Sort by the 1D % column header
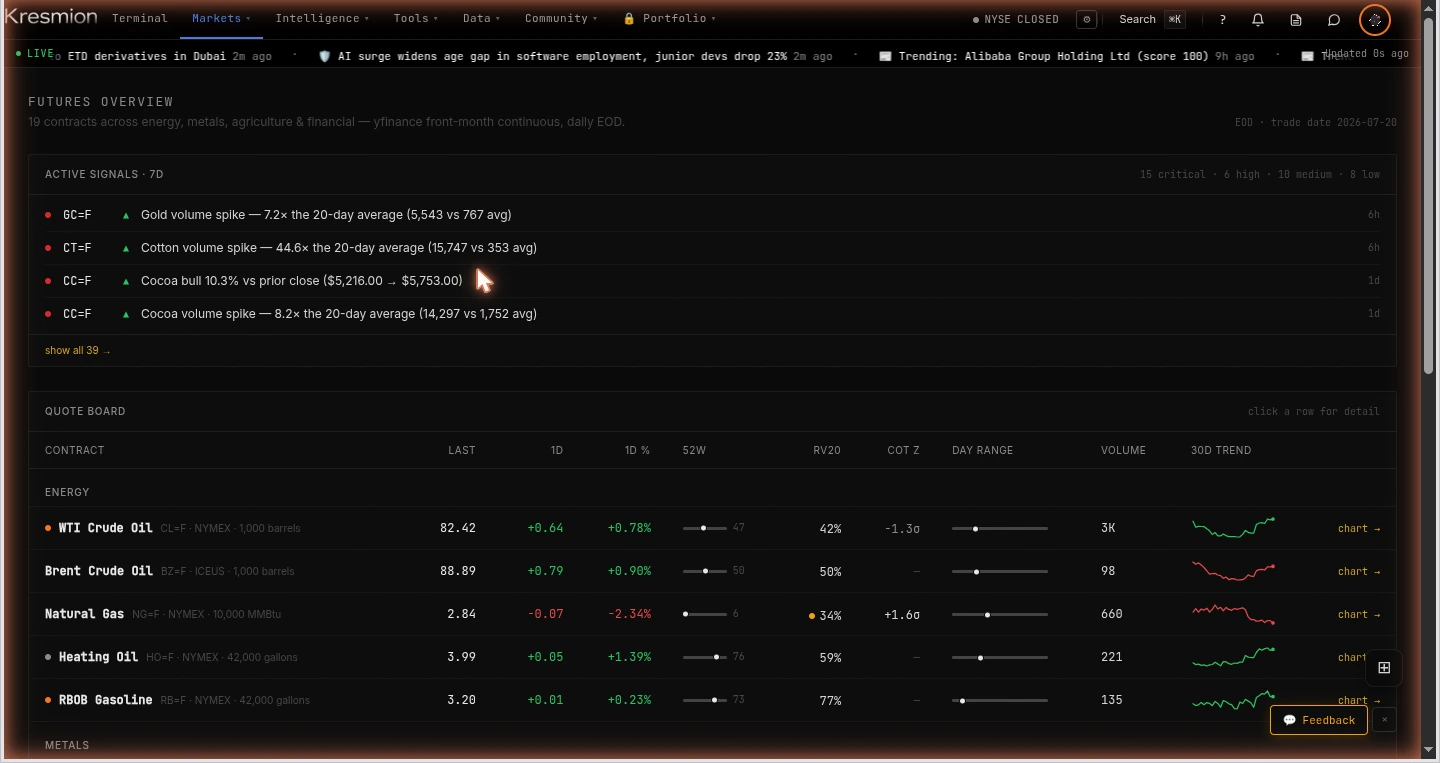Viewport: 1440px width, 763px height. coord(637,450)
